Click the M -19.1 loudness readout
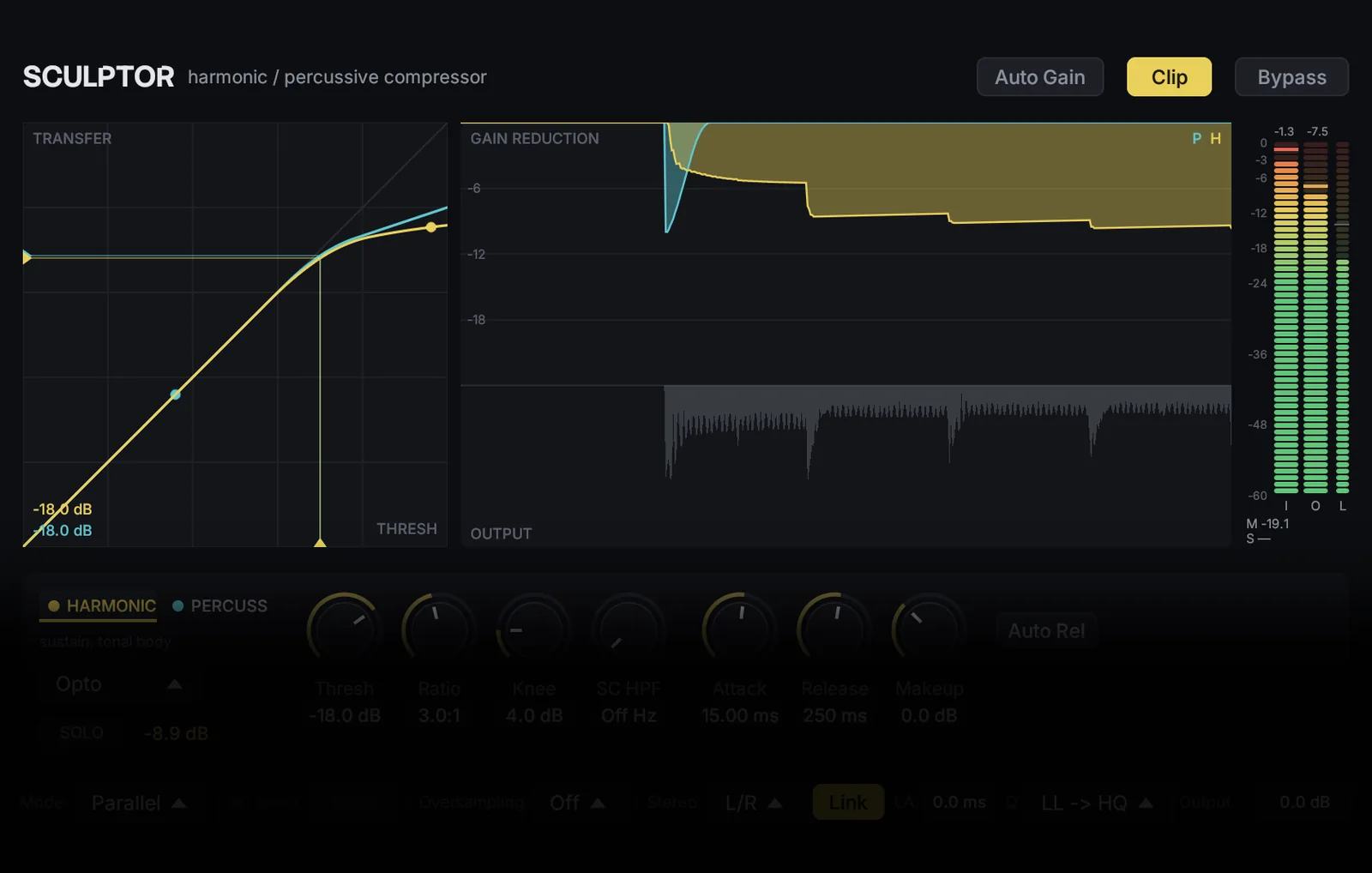Screen dimensions: 1372x873 click(x=1267, y=523)
